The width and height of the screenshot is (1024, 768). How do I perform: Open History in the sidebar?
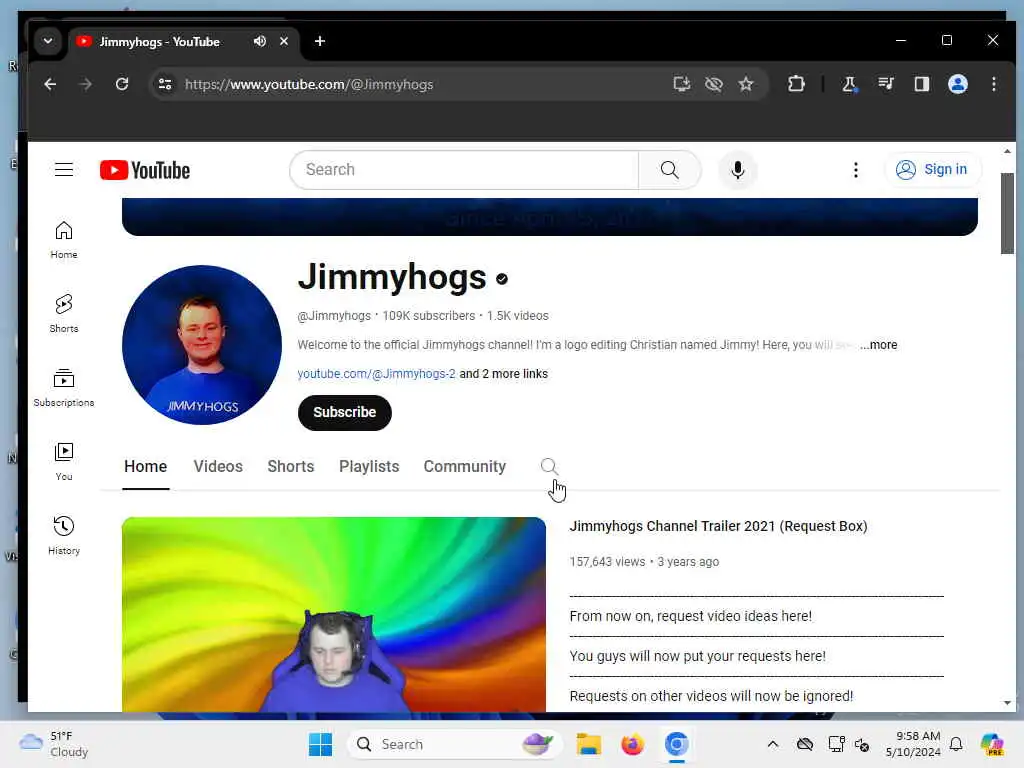[x=64, y=536]
